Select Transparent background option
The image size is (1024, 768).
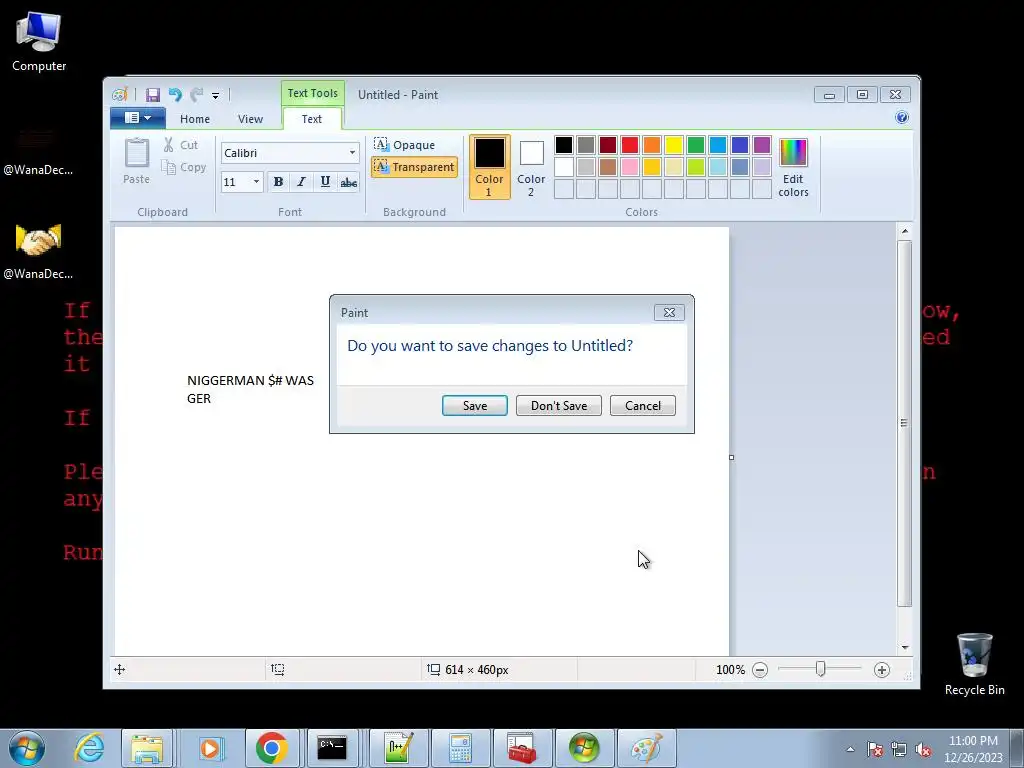click(414, 167)
